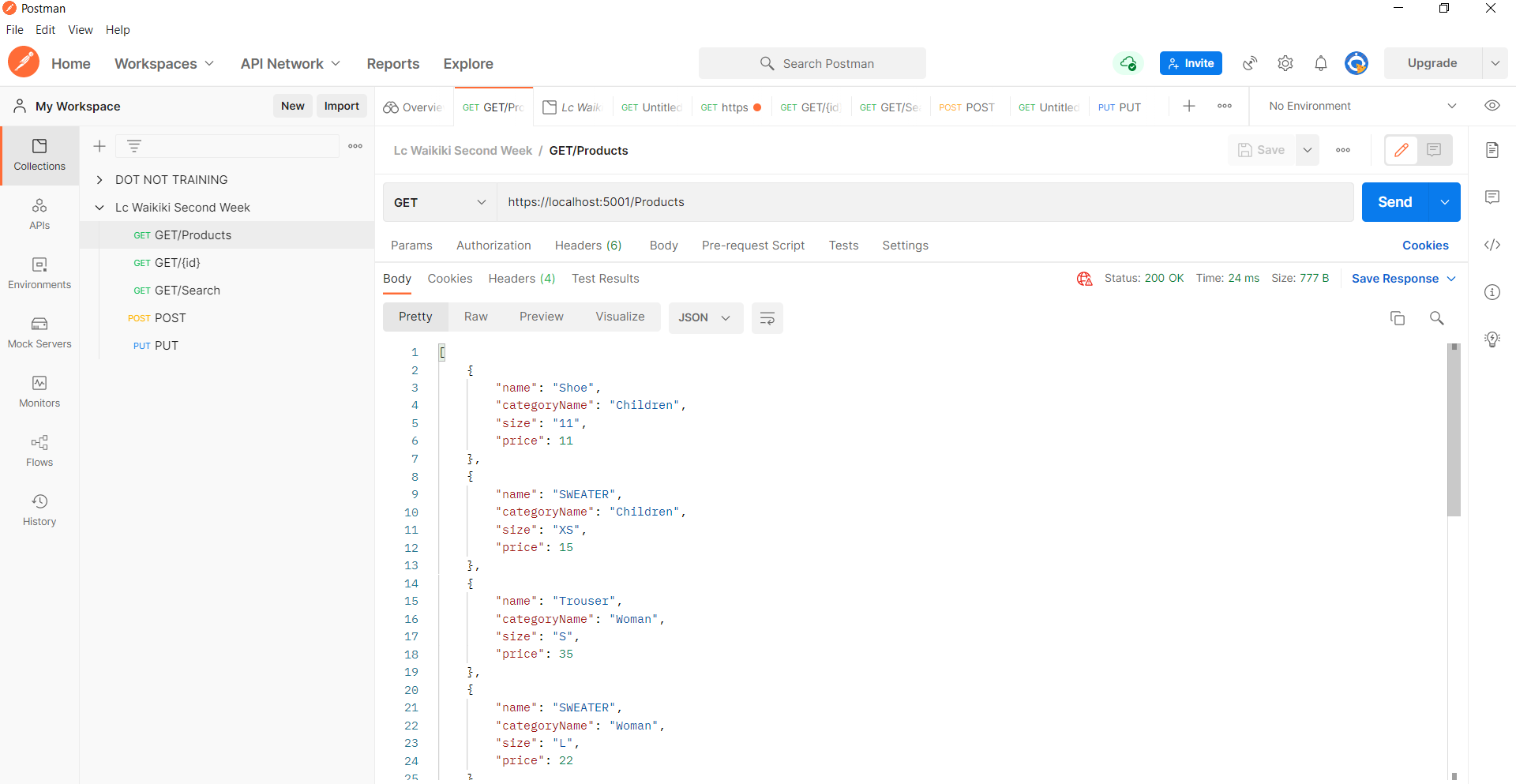Open the Cookies manager link
This screenshot has height=784, width=1516.
[x=1425, y=245]
